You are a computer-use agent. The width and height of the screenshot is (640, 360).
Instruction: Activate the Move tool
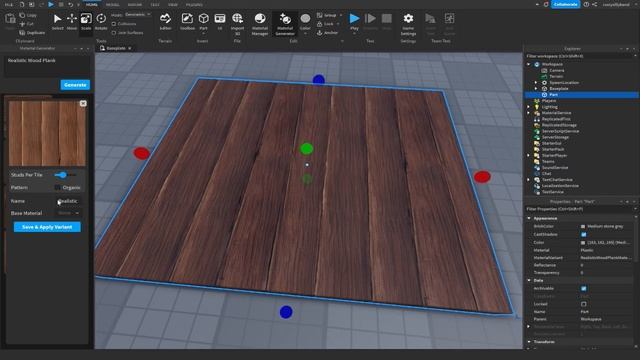(72, 22)
